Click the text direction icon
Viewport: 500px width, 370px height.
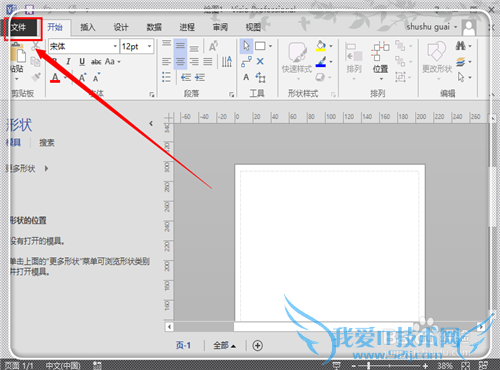[227, 61]
